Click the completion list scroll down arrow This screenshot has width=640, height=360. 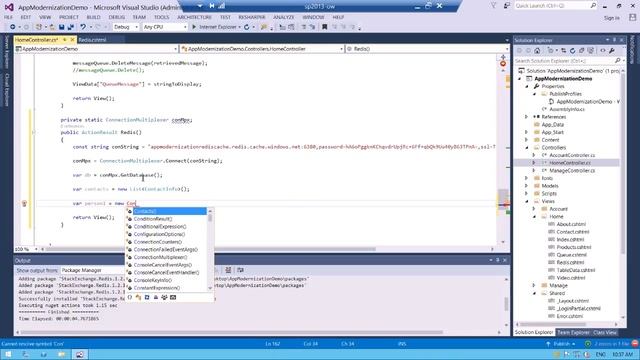click(210, 288)
